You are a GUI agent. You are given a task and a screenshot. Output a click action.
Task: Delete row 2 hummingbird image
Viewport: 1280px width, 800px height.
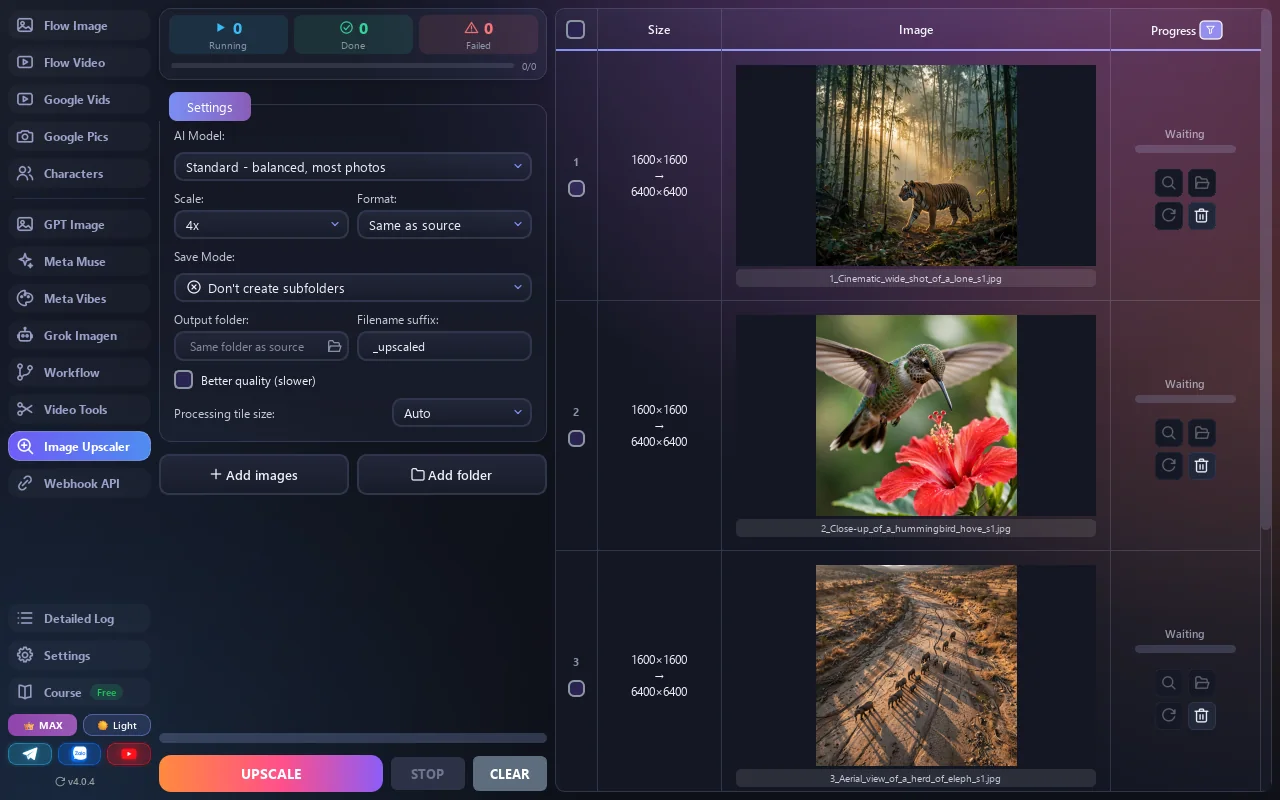[x=1202, y=465]
